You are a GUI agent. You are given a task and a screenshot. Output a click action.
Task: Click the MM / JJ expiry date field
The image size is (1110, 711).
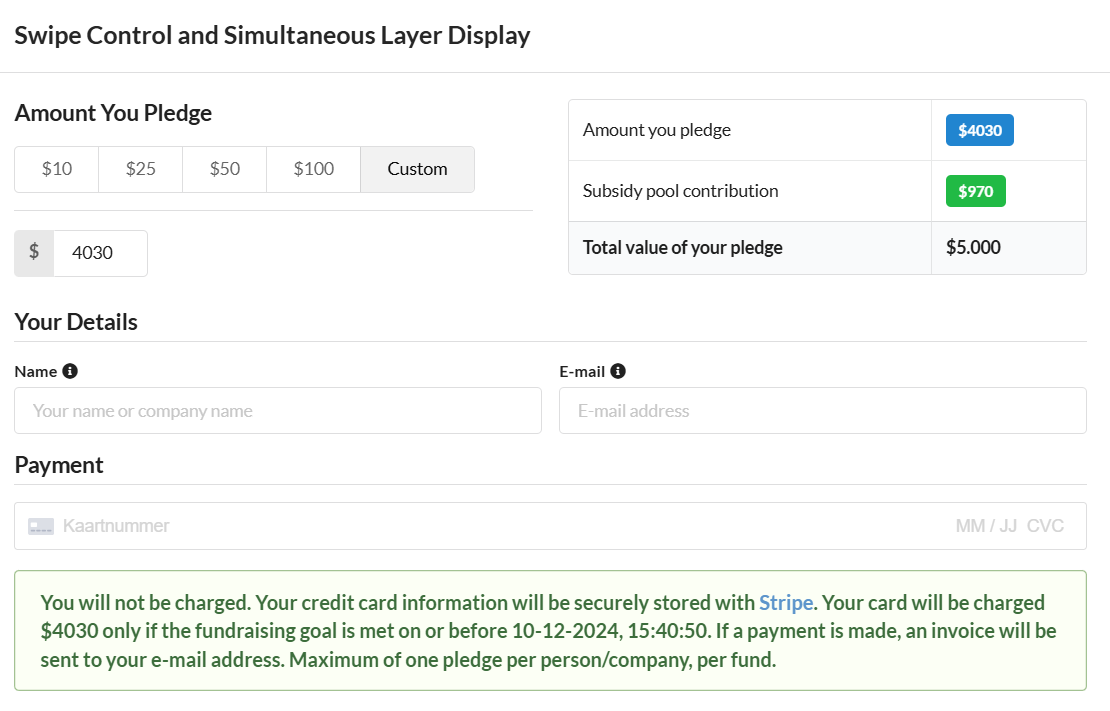985,526
